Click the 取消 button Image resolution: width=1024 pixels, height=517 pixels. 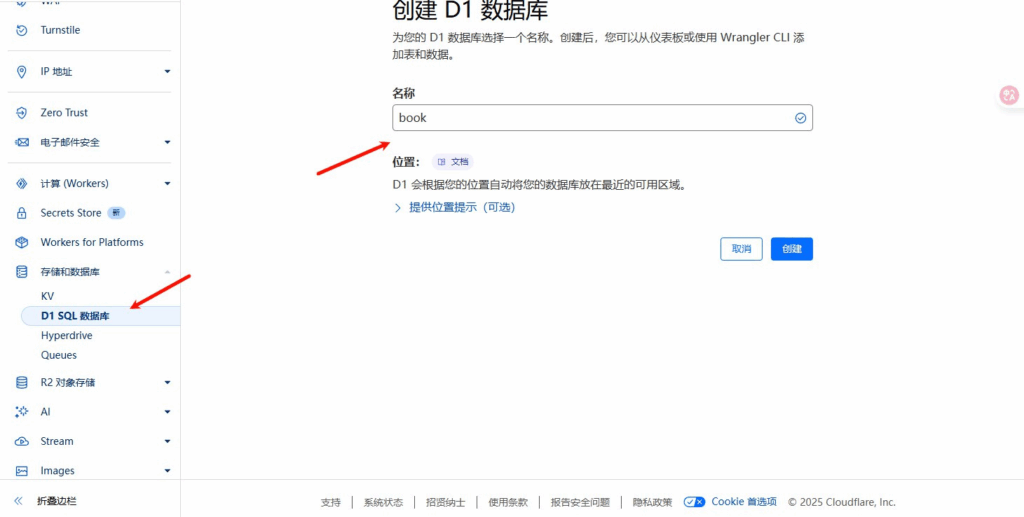[x=741, y=249]
